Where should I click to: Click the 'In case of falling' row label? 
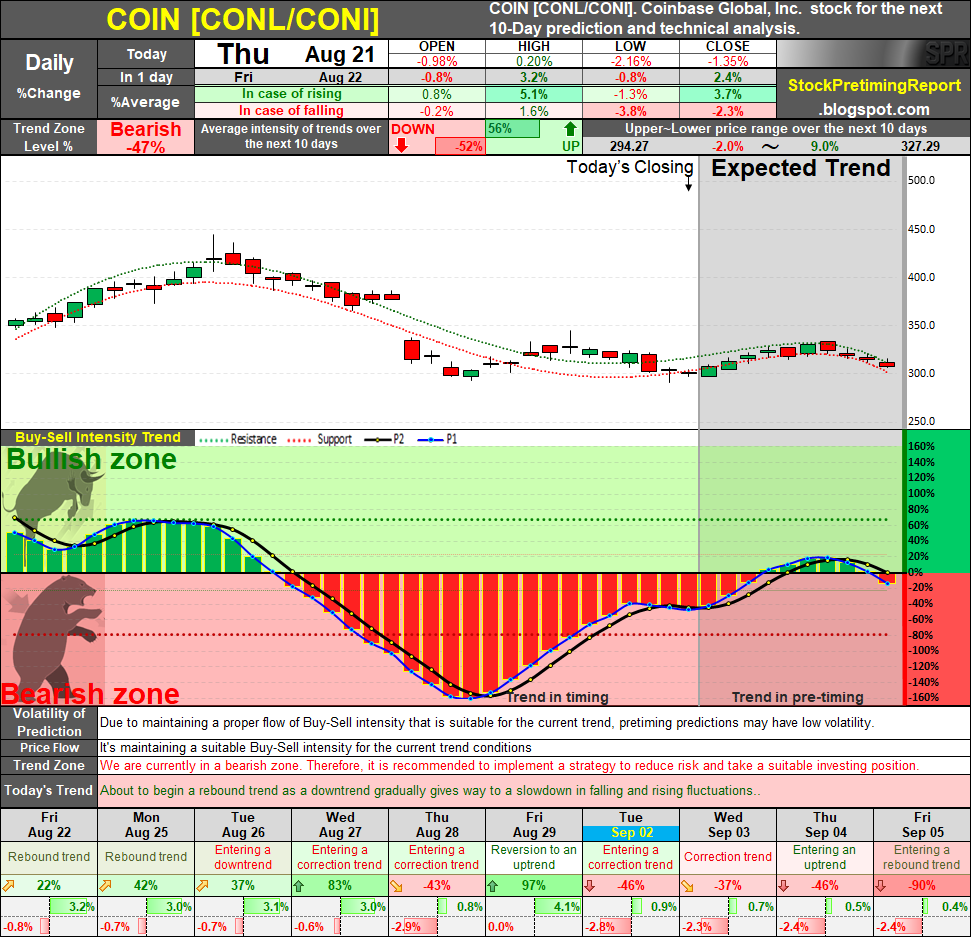coord(292,110)
